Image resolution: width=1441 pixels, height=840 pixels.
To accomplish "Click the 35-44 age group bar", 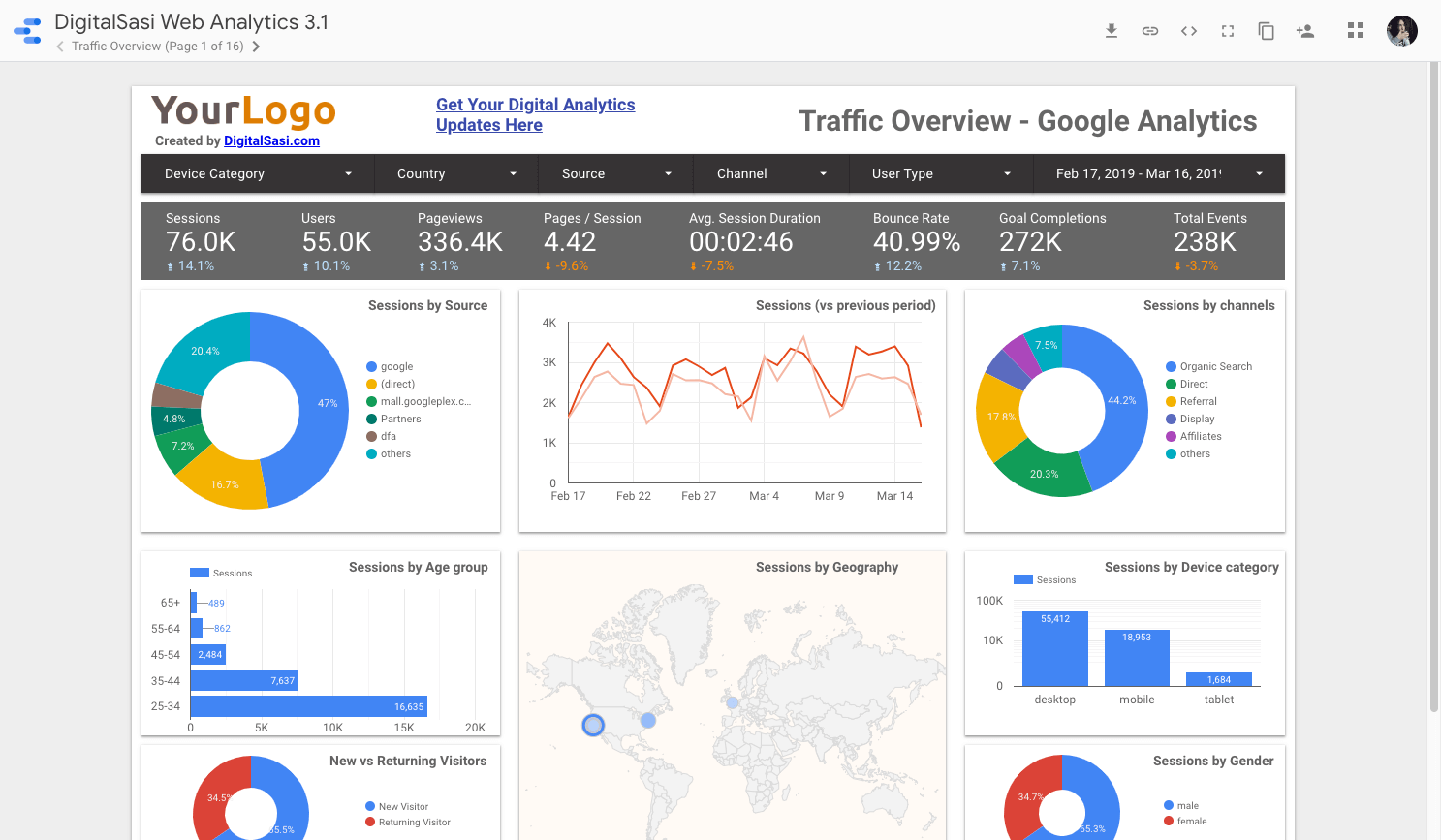I will point(244,681).
